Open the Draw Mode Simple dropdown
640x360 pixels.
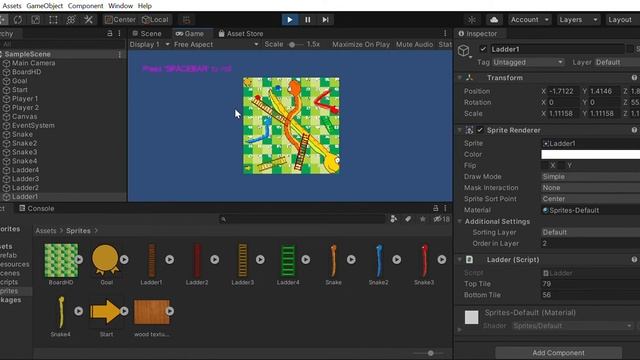pyautogui.click(x=590, y=176)
